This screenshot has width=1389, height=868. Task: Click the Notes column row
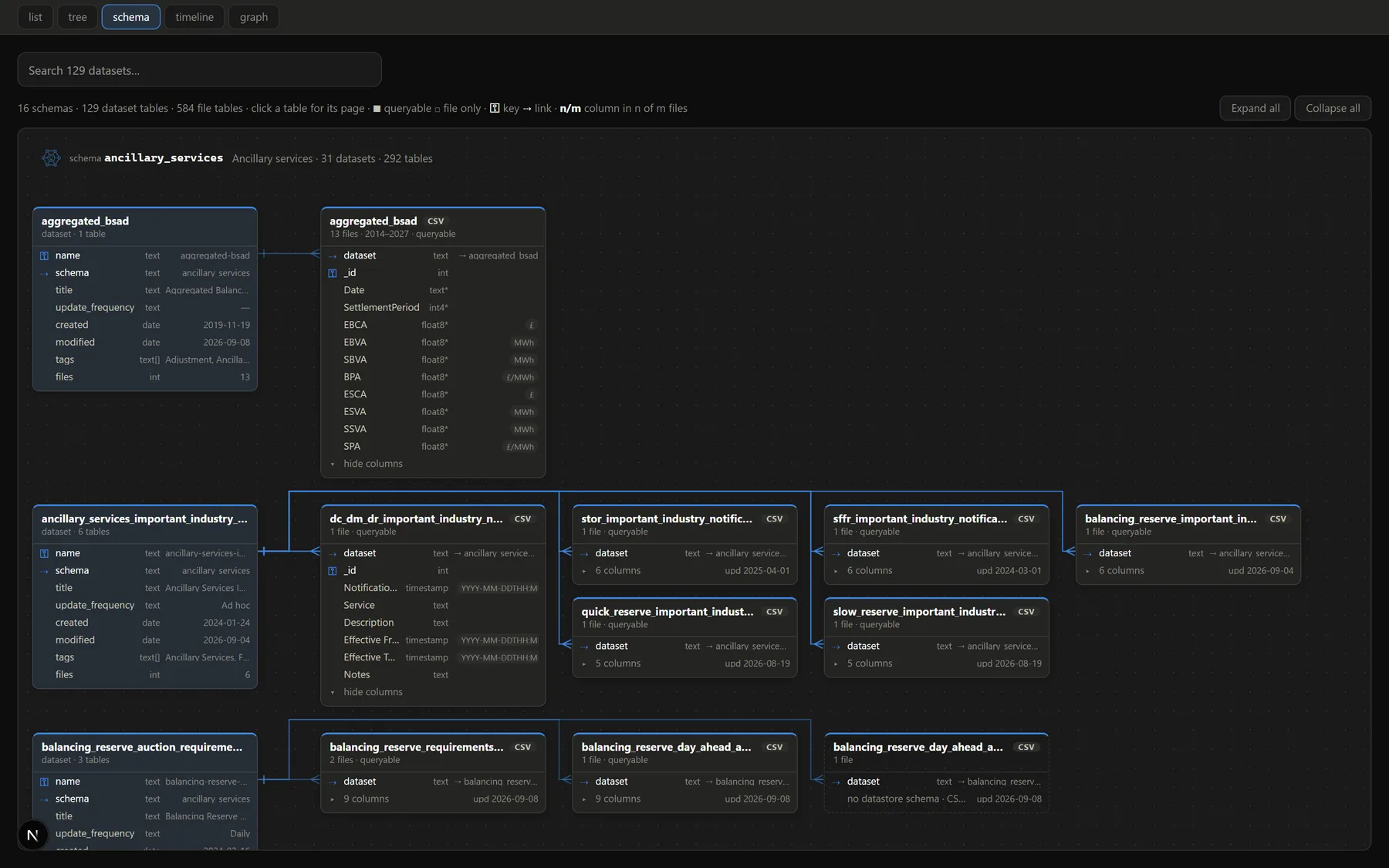point(433,675)
